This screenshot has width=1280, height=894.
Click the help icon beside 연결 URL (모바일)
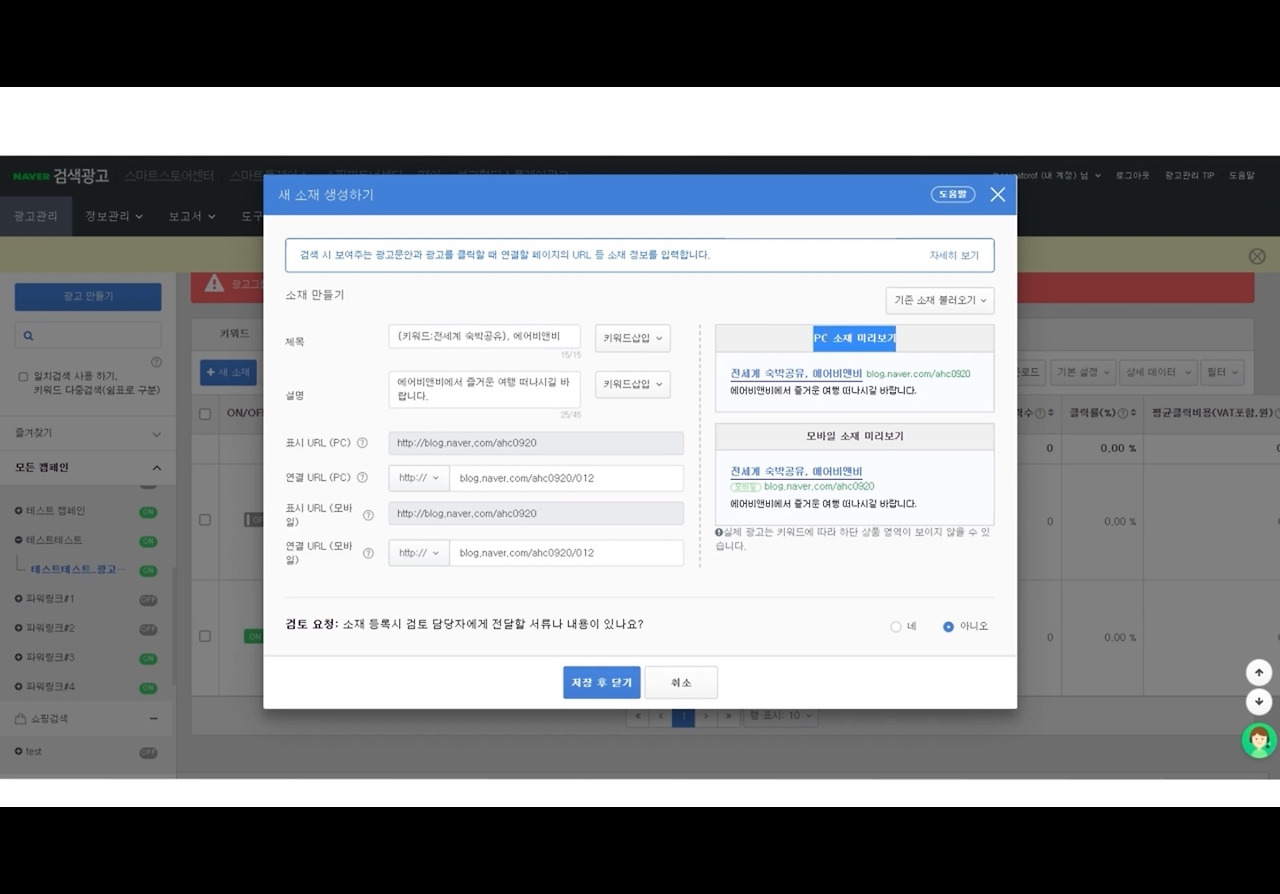click(368, 553)
